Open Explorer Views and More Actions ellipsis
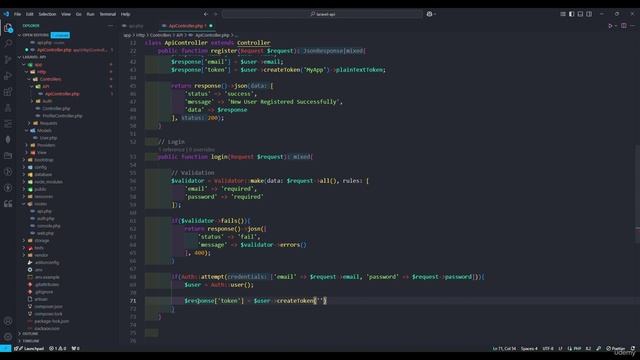The width and height of the screenshot is (640, 360). tap(110, 26)
